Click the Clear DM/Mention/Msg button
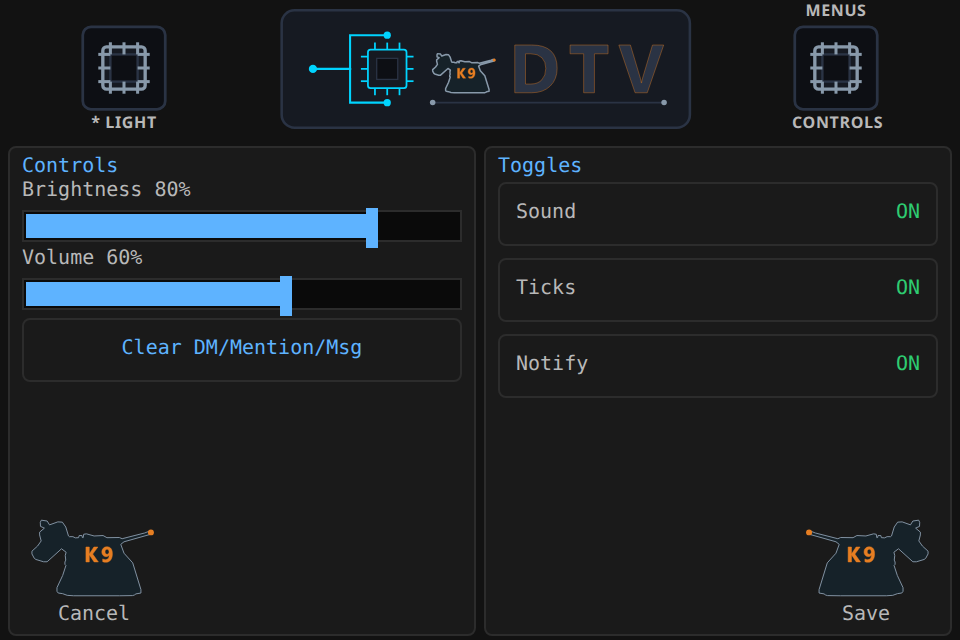 tap(242, 350)
